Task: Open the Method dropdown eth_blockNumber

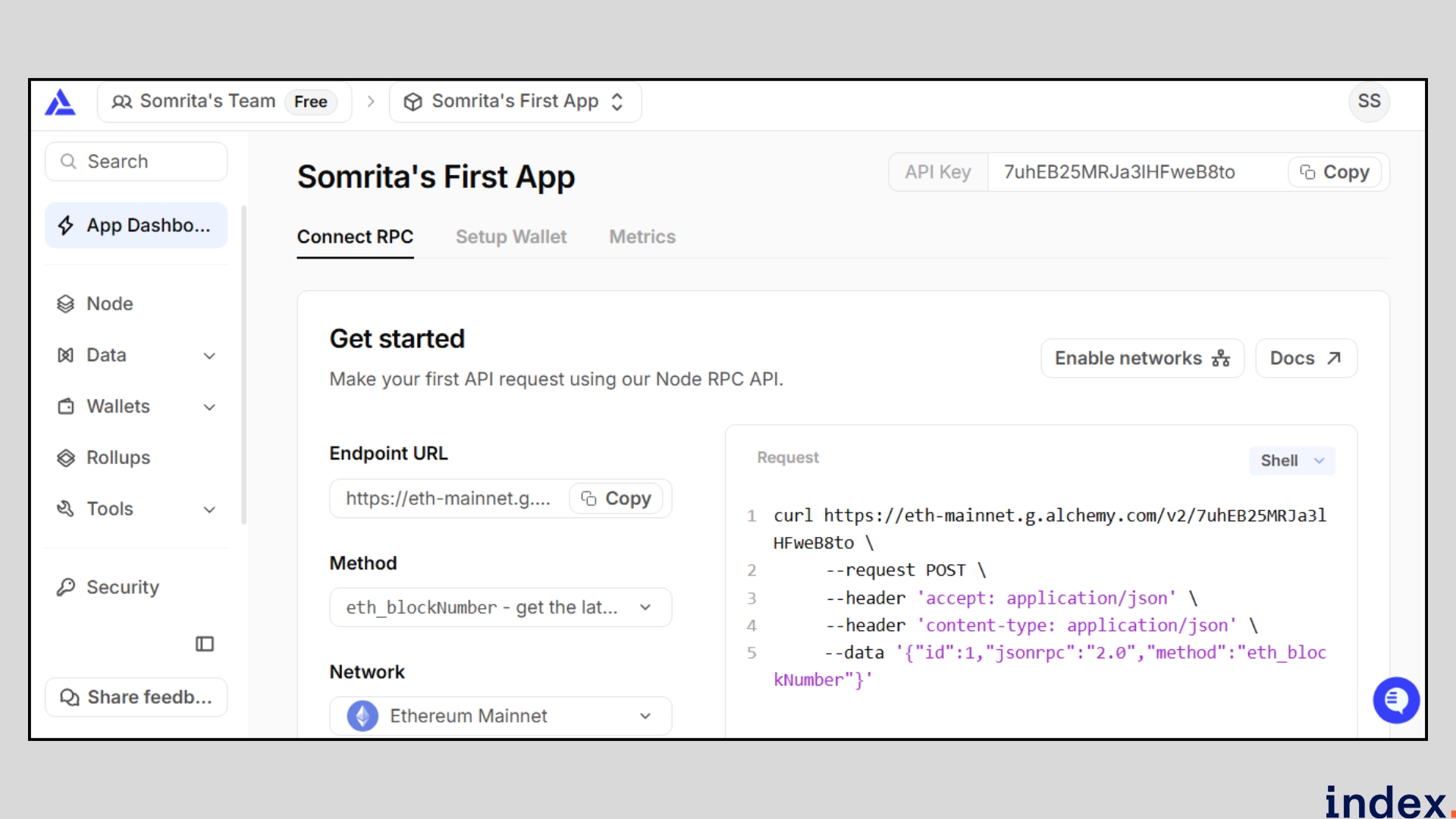Action: coord(500,607)
